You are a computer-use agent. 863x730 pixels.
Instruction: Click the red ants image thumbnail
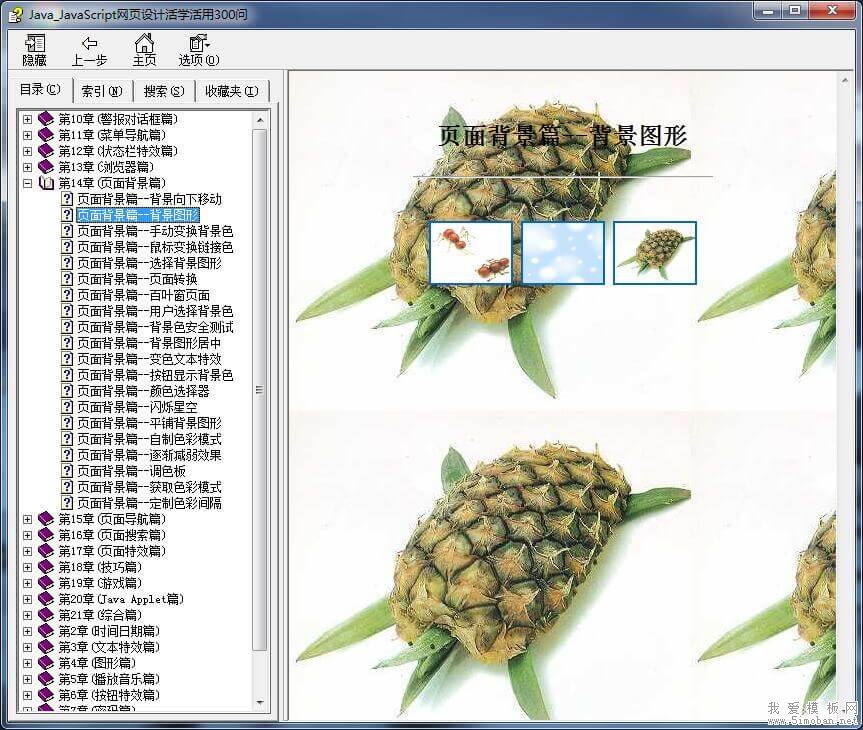point(471,253)
